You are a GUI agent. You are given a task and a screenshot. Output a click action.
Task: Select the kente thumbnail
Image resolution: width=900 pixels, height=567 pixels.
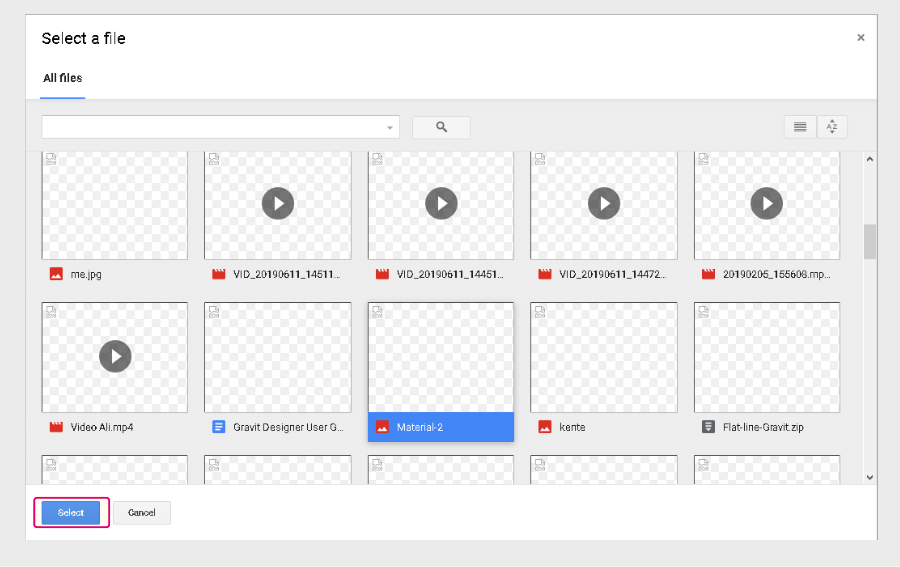[x=604, y=357]
